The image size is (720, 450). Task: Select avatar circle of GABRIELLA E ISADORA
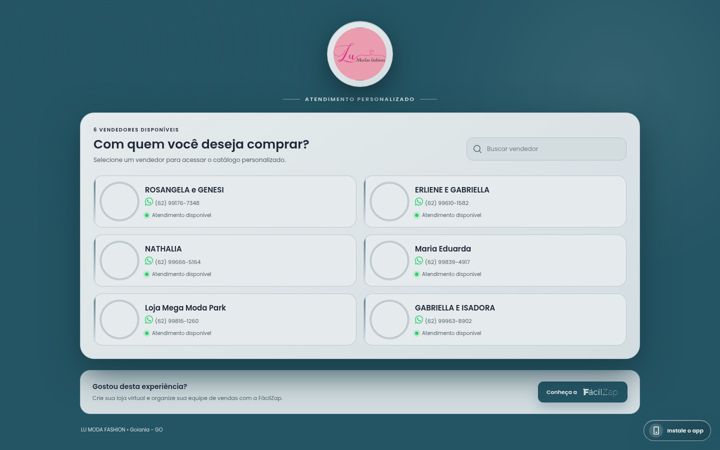click(x=389, y=319)
